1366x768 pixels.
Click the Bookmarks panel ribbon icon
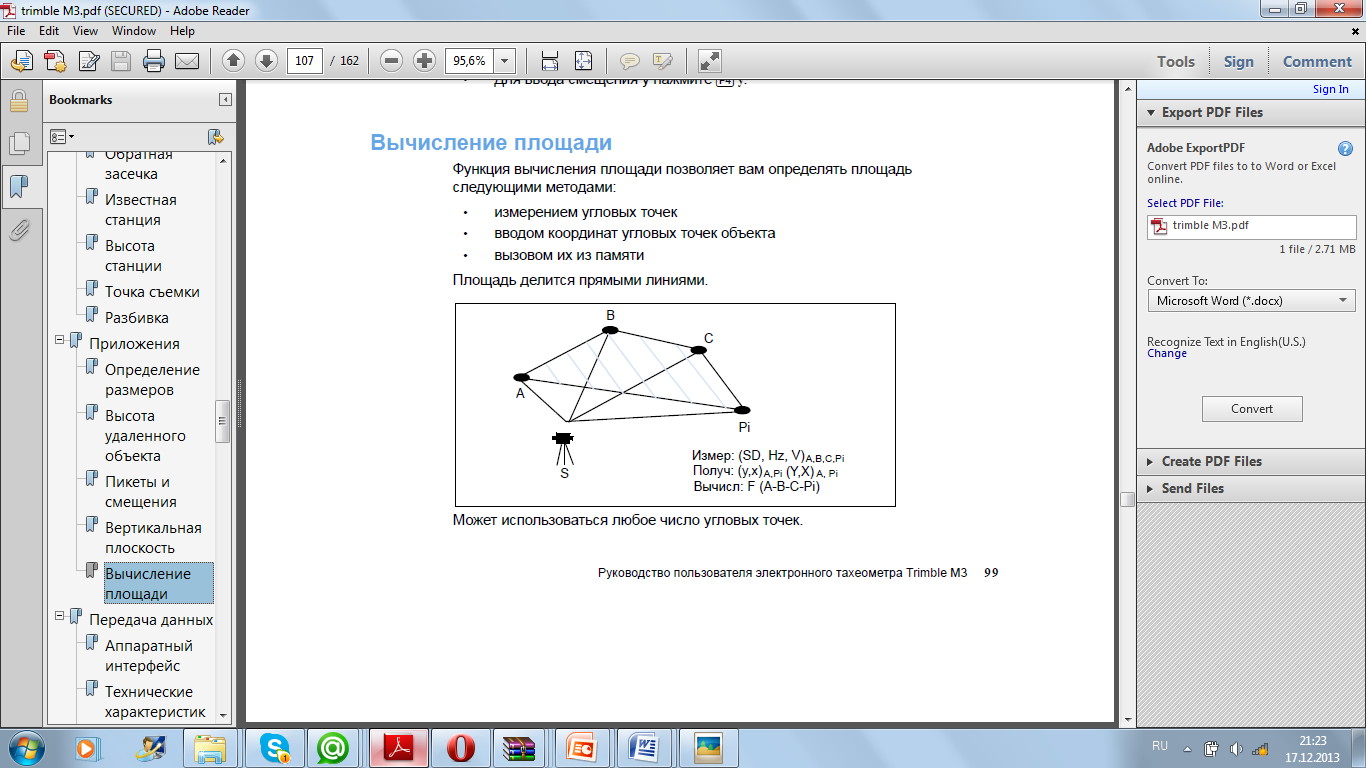[x=18, y=187]
